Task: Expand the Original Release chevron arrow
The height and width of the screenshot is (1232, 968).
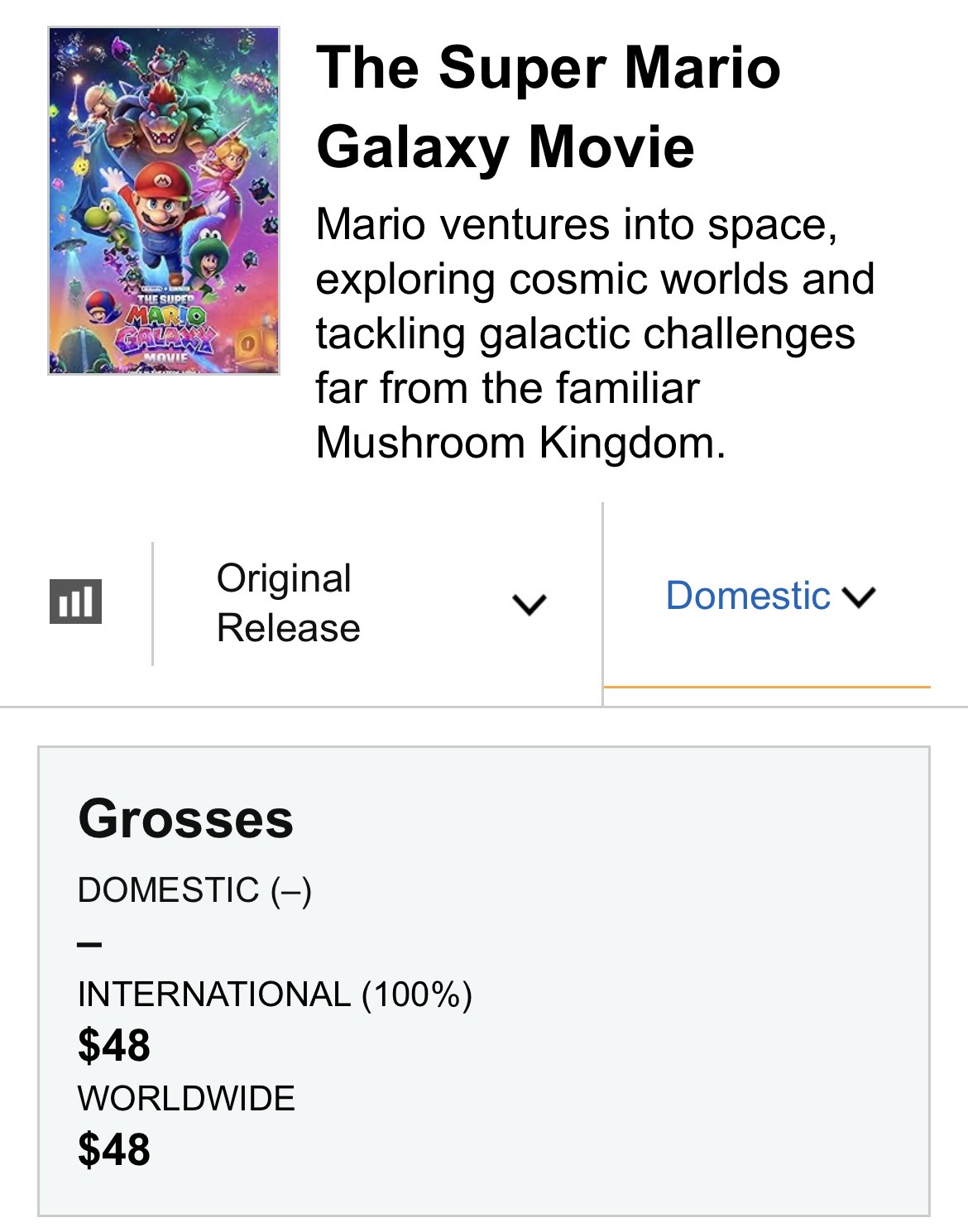Action: pos(529,604)
